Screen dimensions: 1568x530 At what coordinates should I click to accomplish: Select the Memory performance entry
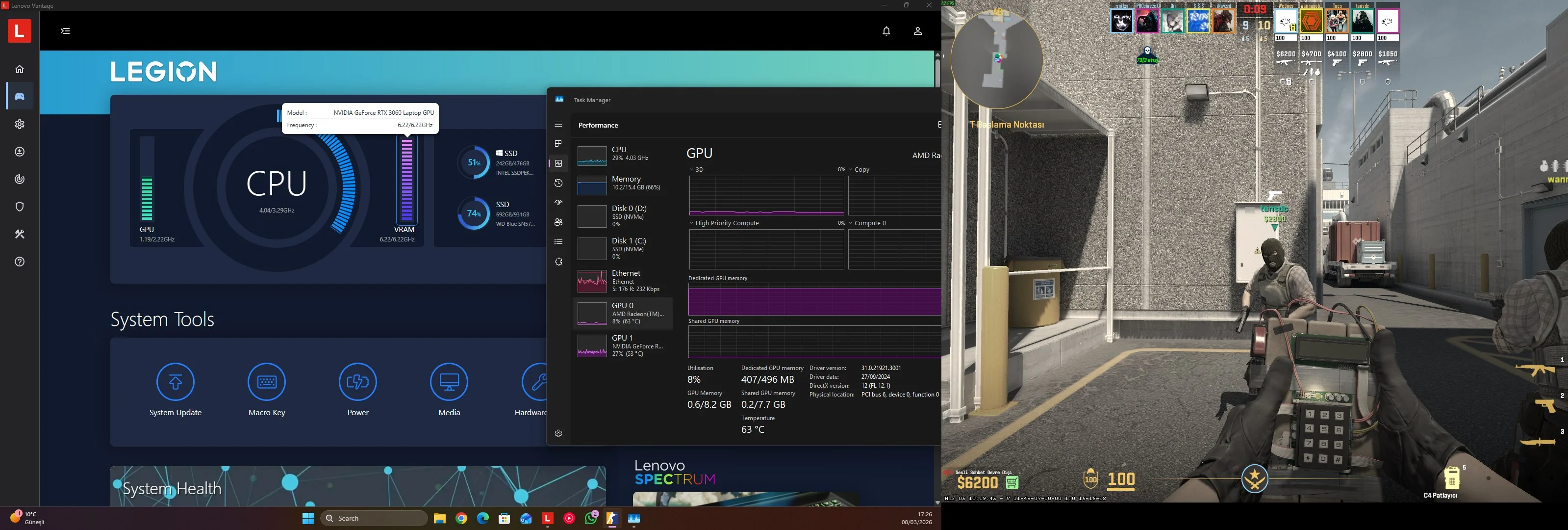click(x=622, y=184)
